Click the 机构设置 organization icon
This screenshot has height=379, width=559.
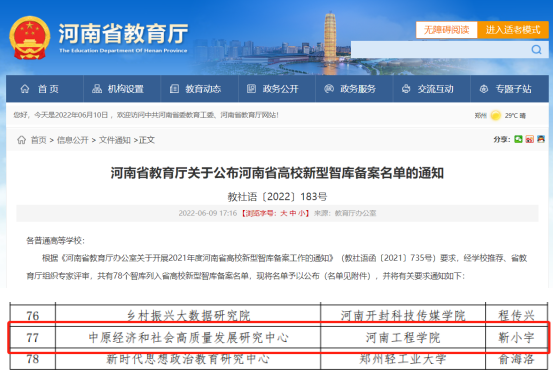(97, 89)
